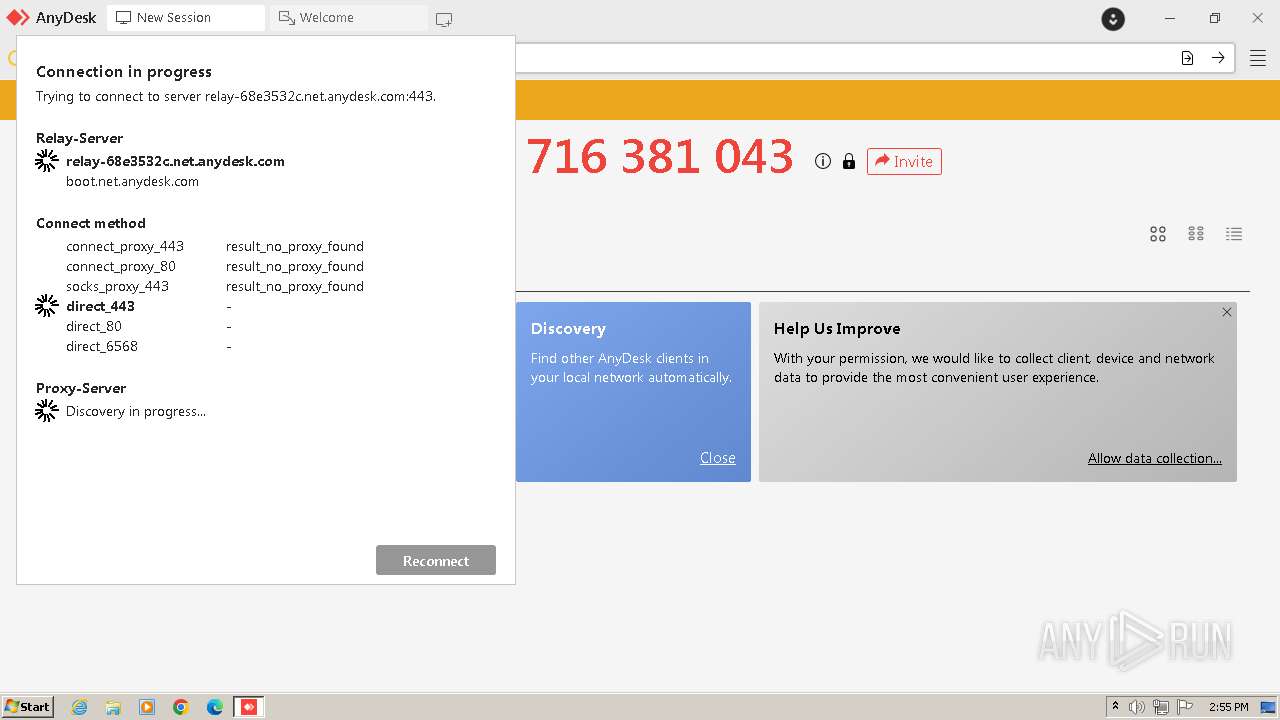Click the file transfer icon in address bar
This screenshot has width=1280, height=720.
tap(1187, 58)
